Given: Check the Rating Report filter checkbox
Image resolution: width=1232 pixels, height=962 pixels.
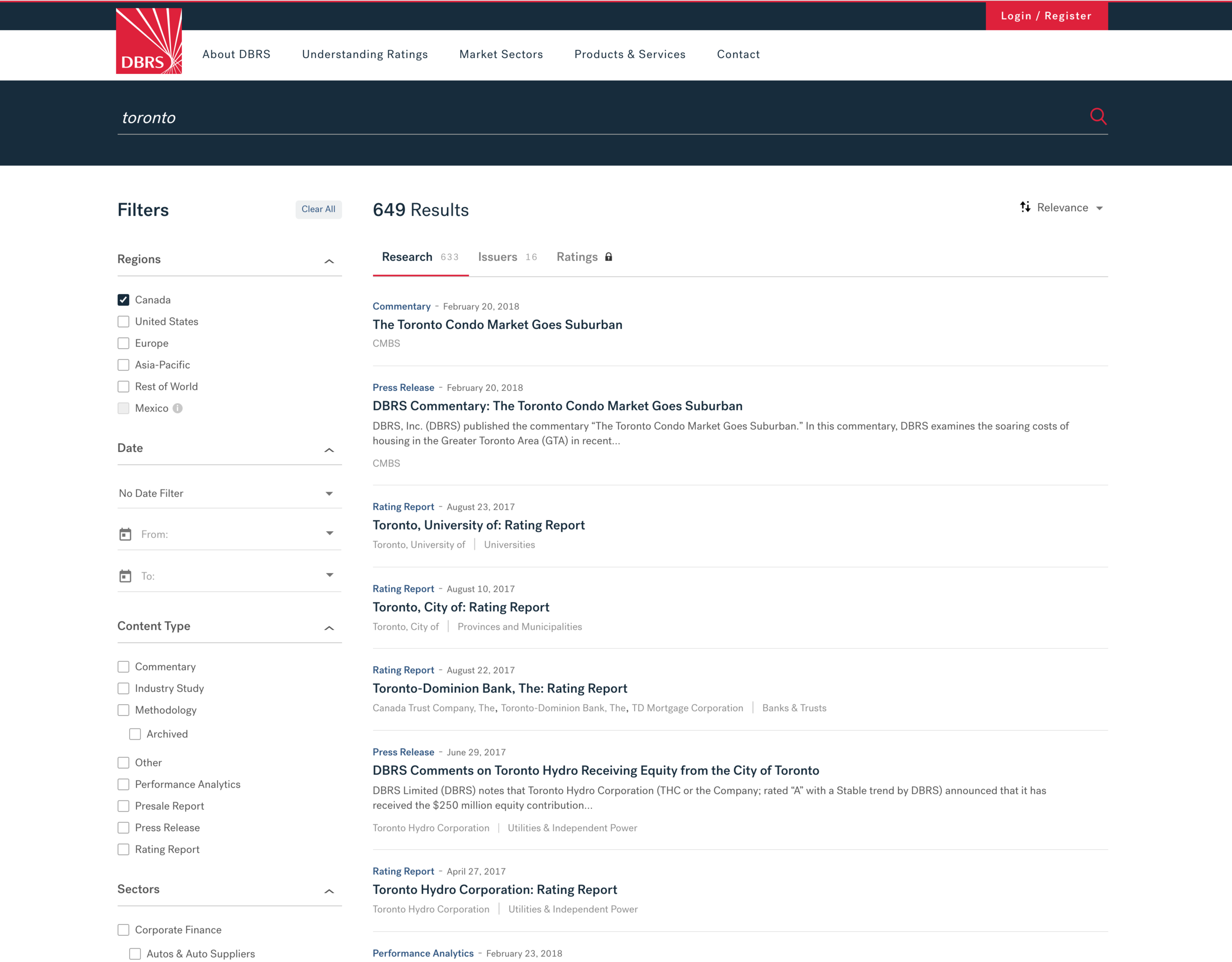Looking at the screenshot, I should pyautogui.click(x=124, y=849).
